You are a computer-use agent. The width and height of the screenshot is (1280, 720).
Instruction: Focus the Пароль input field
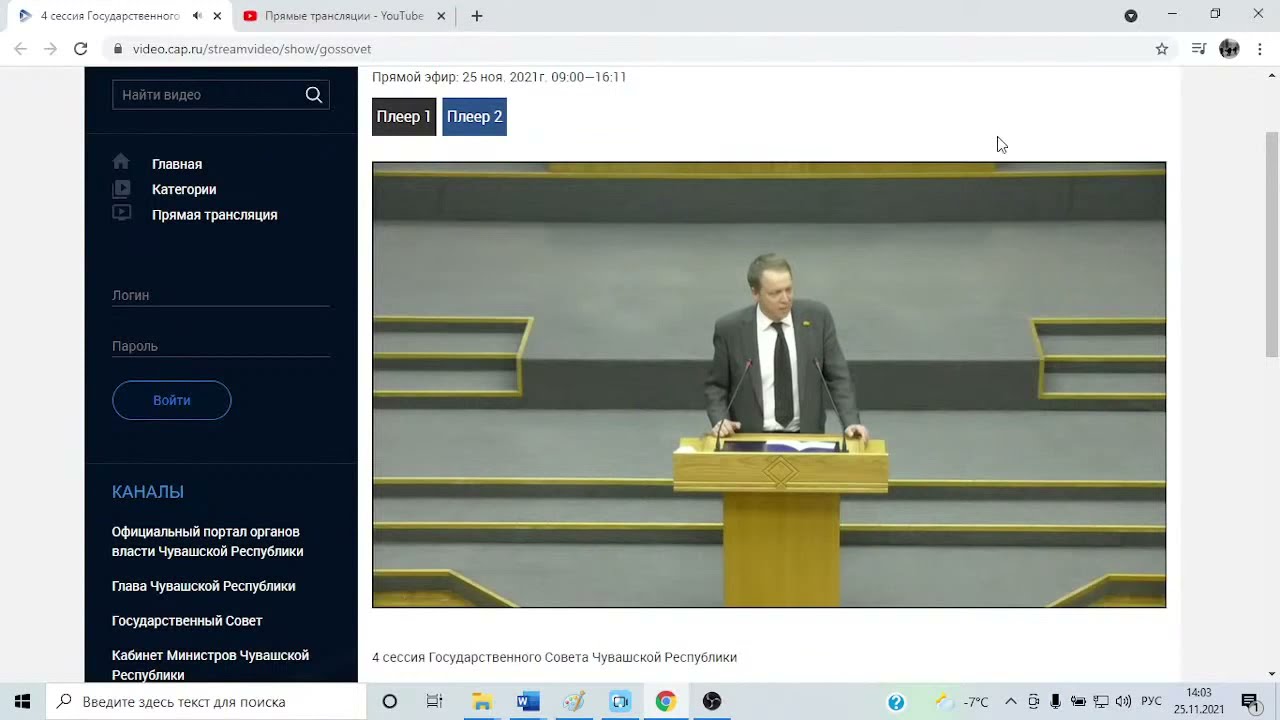point(221,346)
